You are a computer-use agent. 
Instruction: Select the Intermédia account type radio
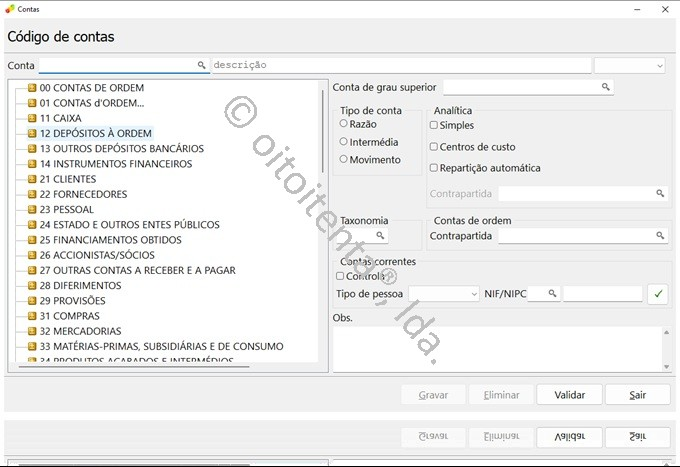tap(343, 141)
